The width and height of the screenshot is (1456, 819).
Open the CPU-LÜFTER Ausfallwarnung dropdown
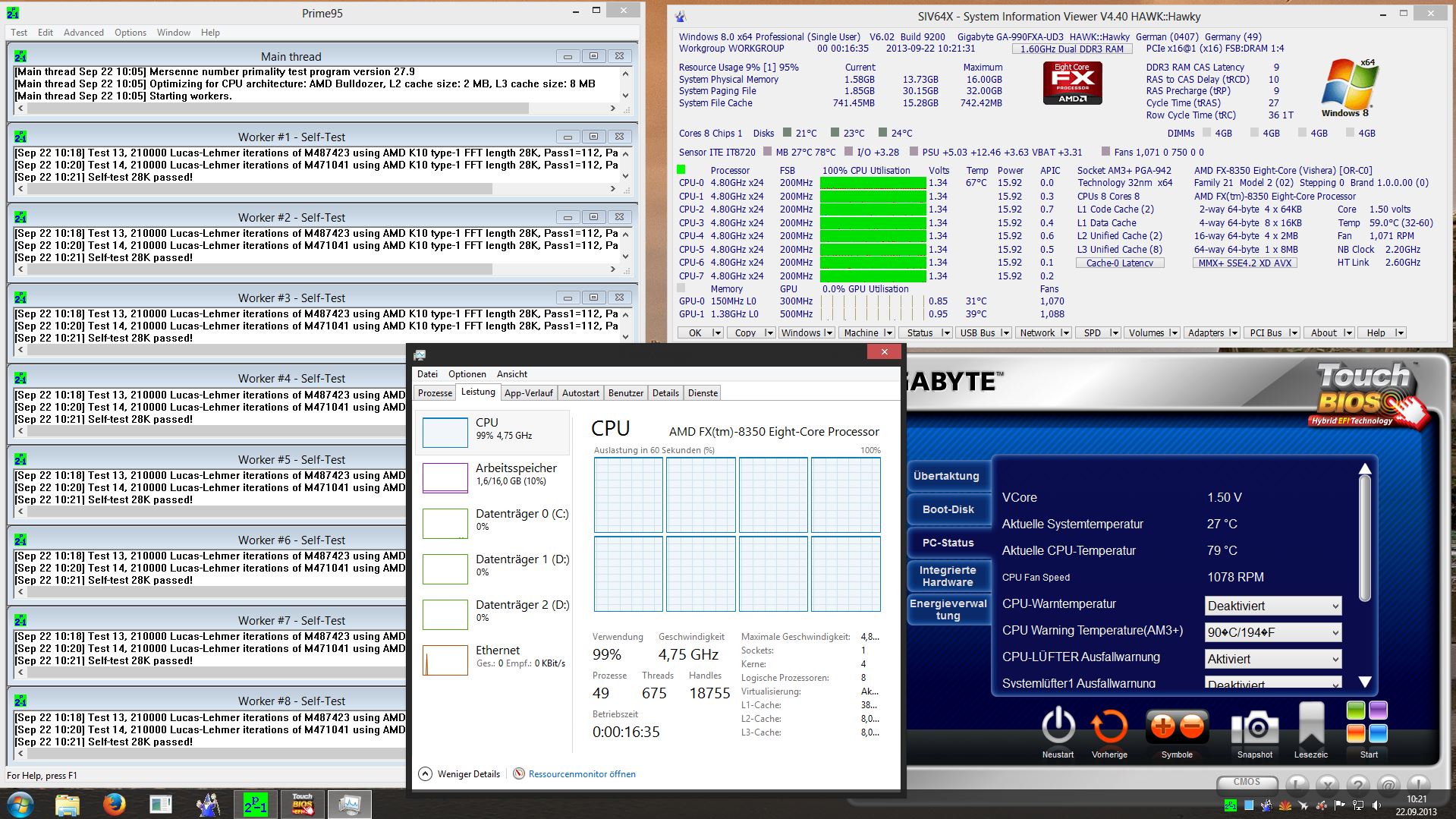1273,659
